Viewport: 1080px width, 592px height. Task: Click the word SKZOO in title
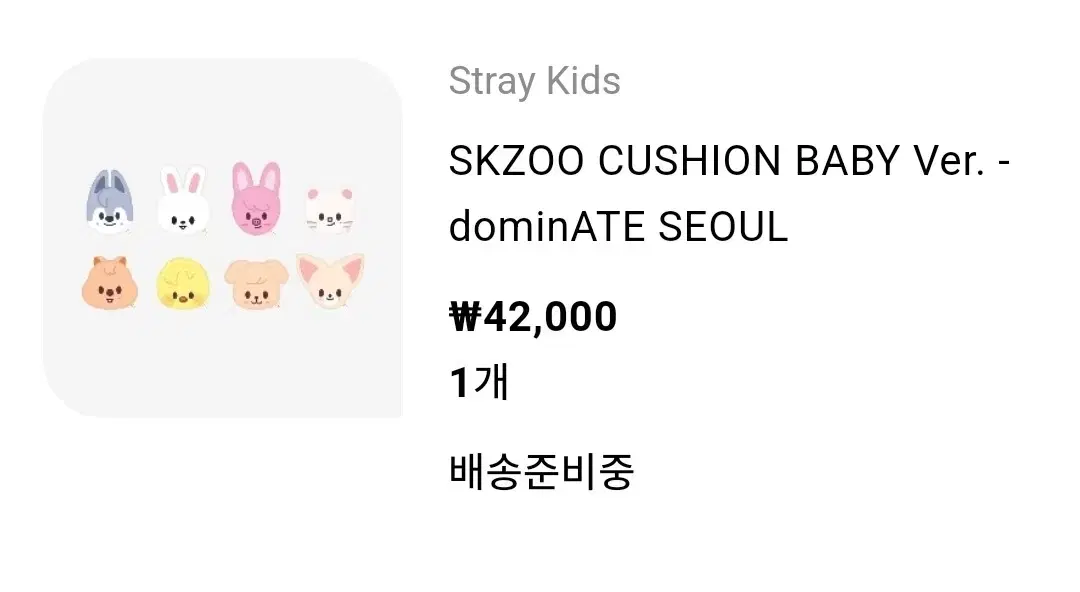coord(516,161)
